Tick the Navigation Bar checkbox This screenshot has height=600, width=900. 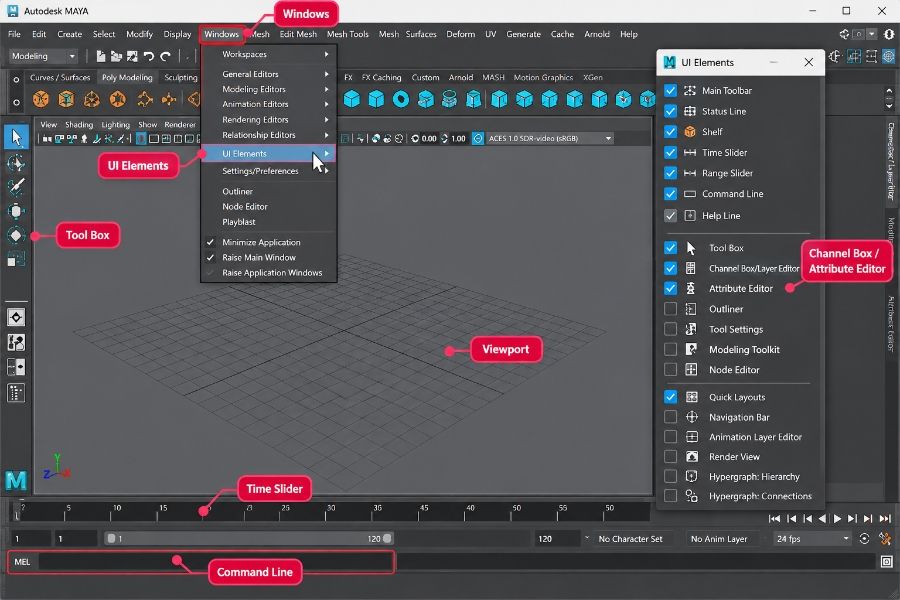coord(670,417)
